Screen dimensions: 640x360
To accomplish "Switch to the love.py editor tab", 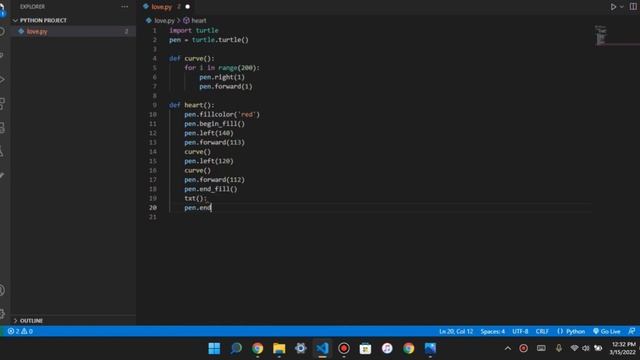I will click(x=162, y=7).
